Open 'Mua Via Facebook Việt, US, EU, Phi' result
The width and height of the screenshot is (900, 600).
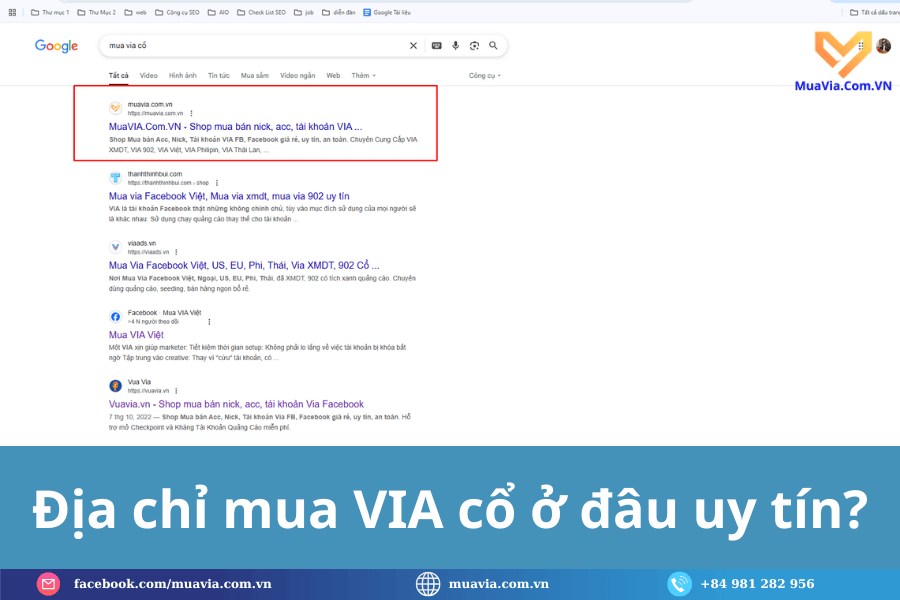pos(244,266)
